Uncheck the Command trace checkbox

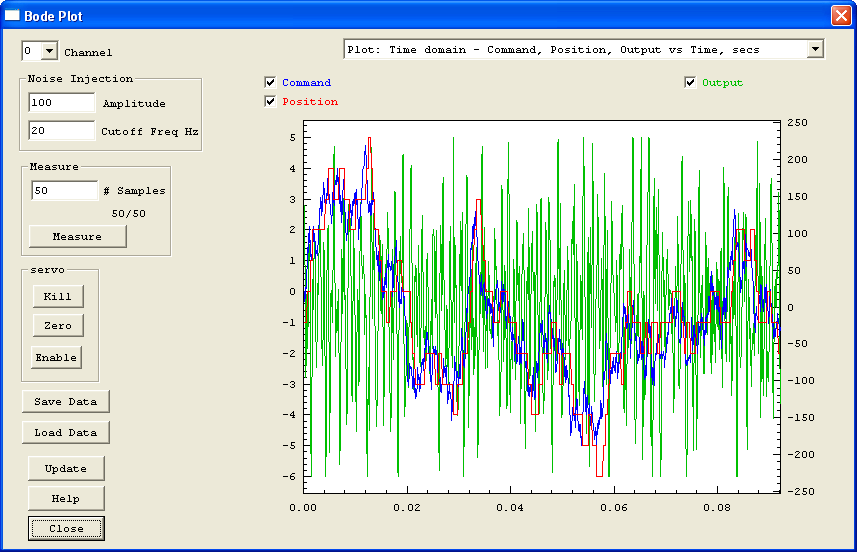[270, 83]
